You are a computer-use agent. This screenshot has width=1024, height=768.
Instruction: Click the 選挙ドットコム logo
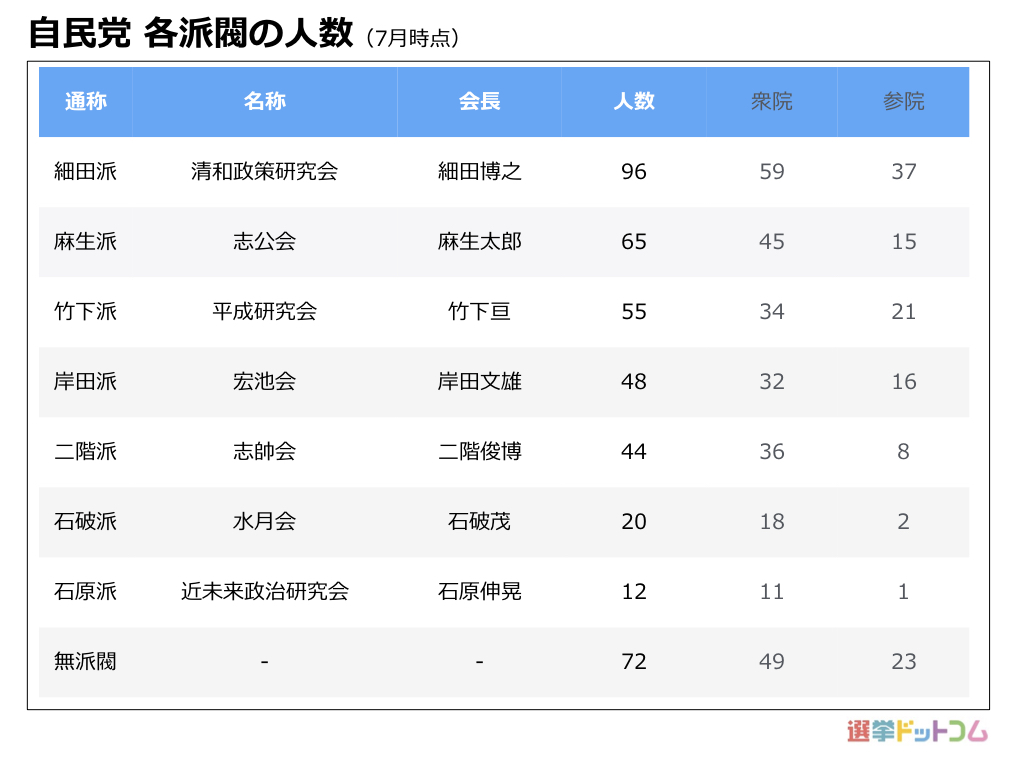coord(916,732)
